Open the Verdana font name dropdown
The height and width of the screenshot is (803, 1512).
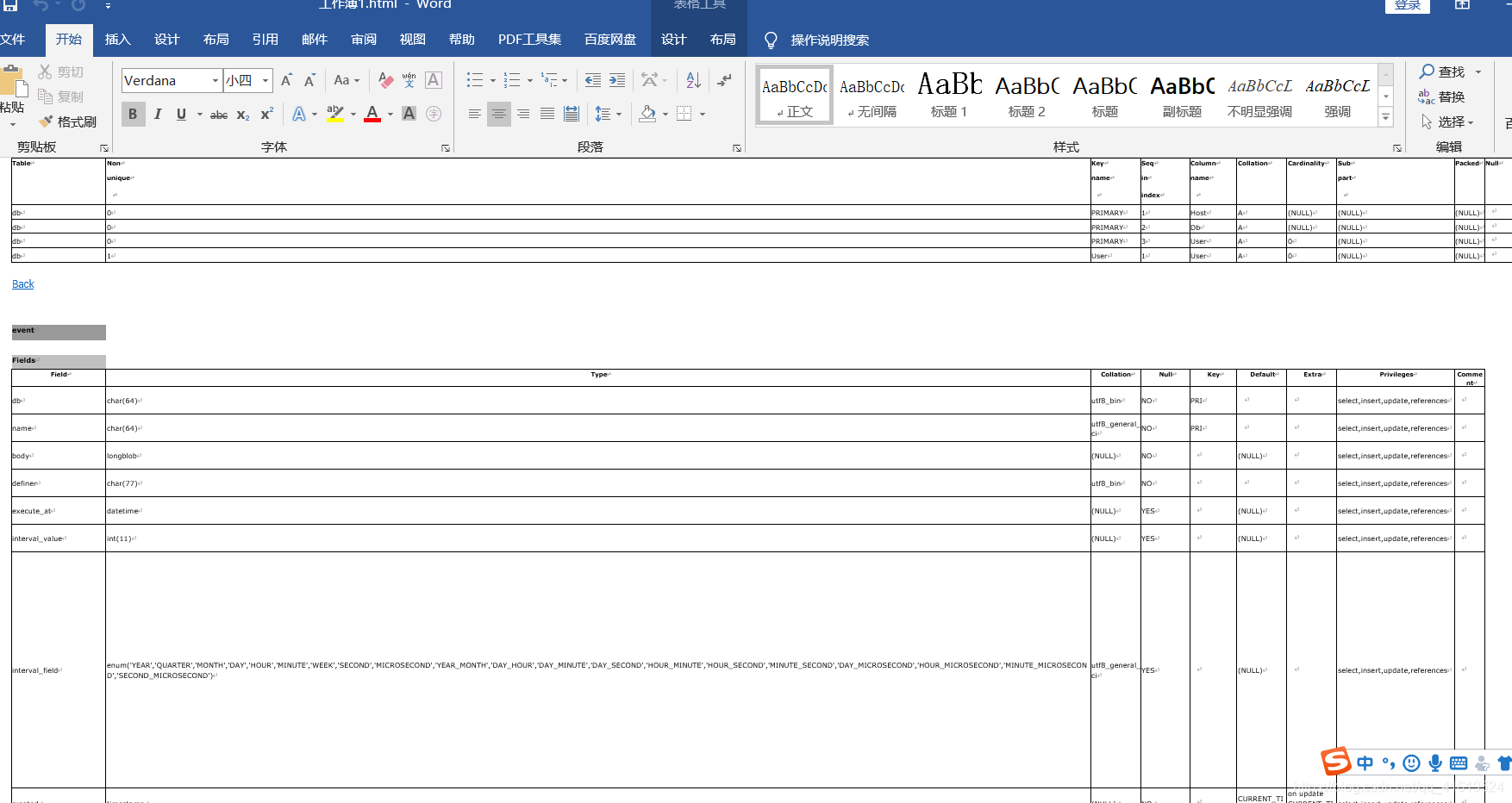click(x=215, y=80)
